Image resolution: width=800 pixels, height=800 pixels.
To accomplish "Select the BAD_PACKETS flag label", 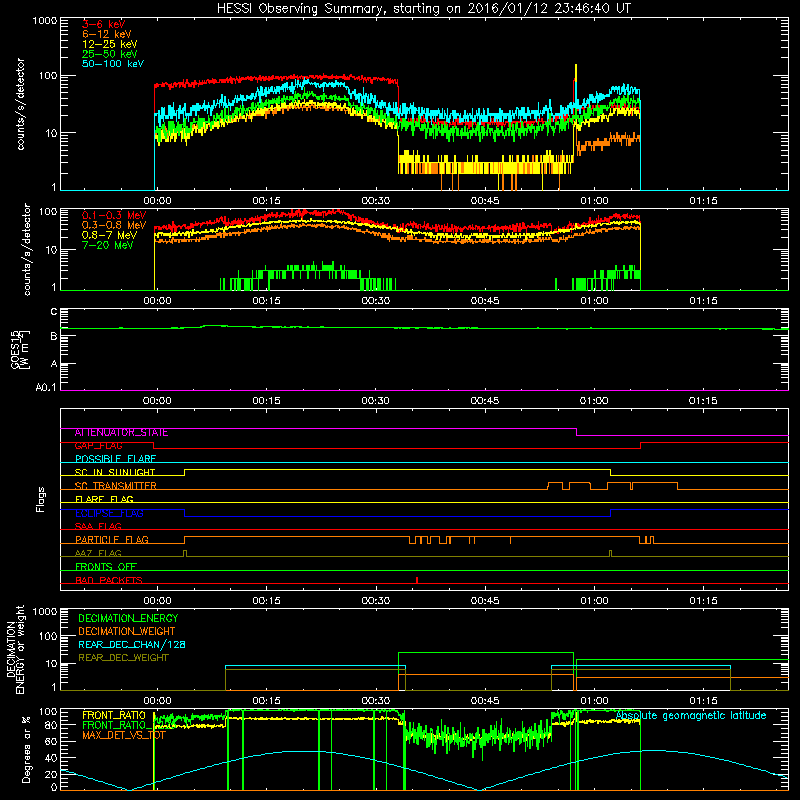I will point(109,580).
